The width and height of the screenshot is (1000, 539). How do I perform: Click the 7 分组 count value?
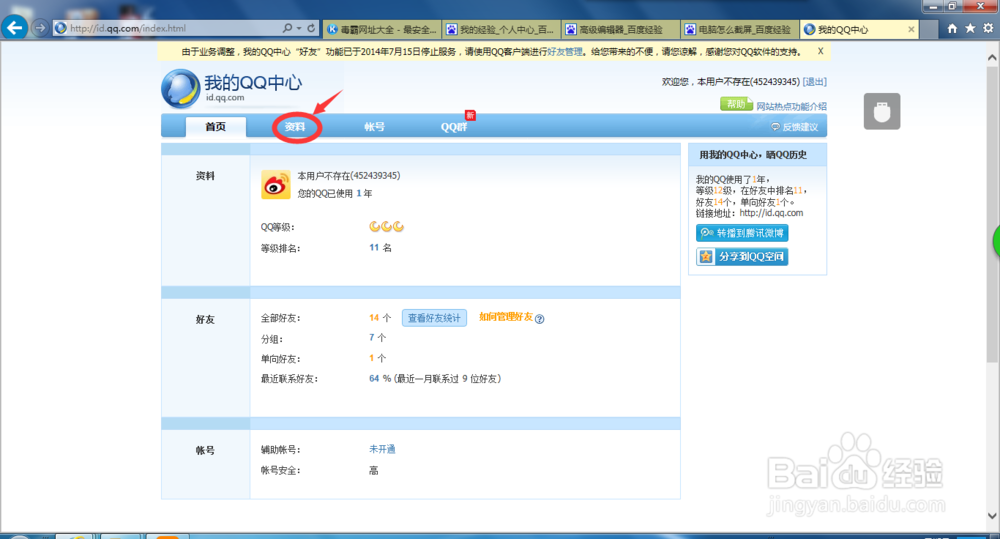pyautogui.click(x=372, y=337)
